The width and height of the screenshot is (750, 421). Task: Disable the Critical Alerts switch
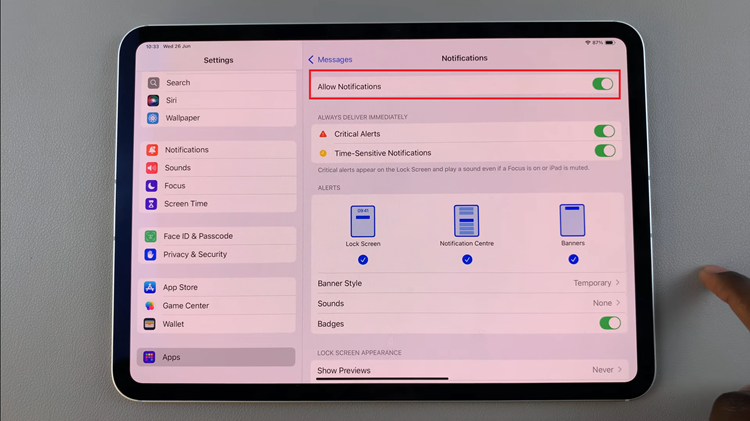pos(605,131)
